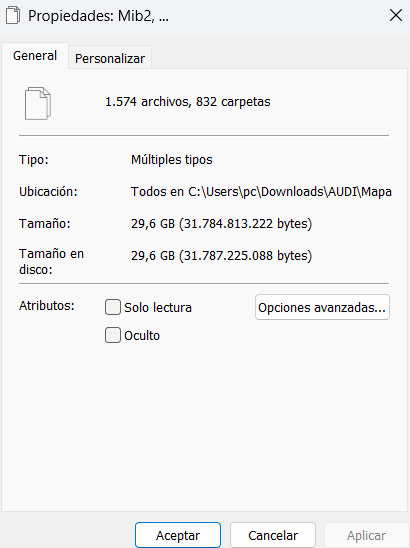Screen dimensions: 410x548
Task: Dismiss dialog using Cancelar button
Action: [273, 535]
